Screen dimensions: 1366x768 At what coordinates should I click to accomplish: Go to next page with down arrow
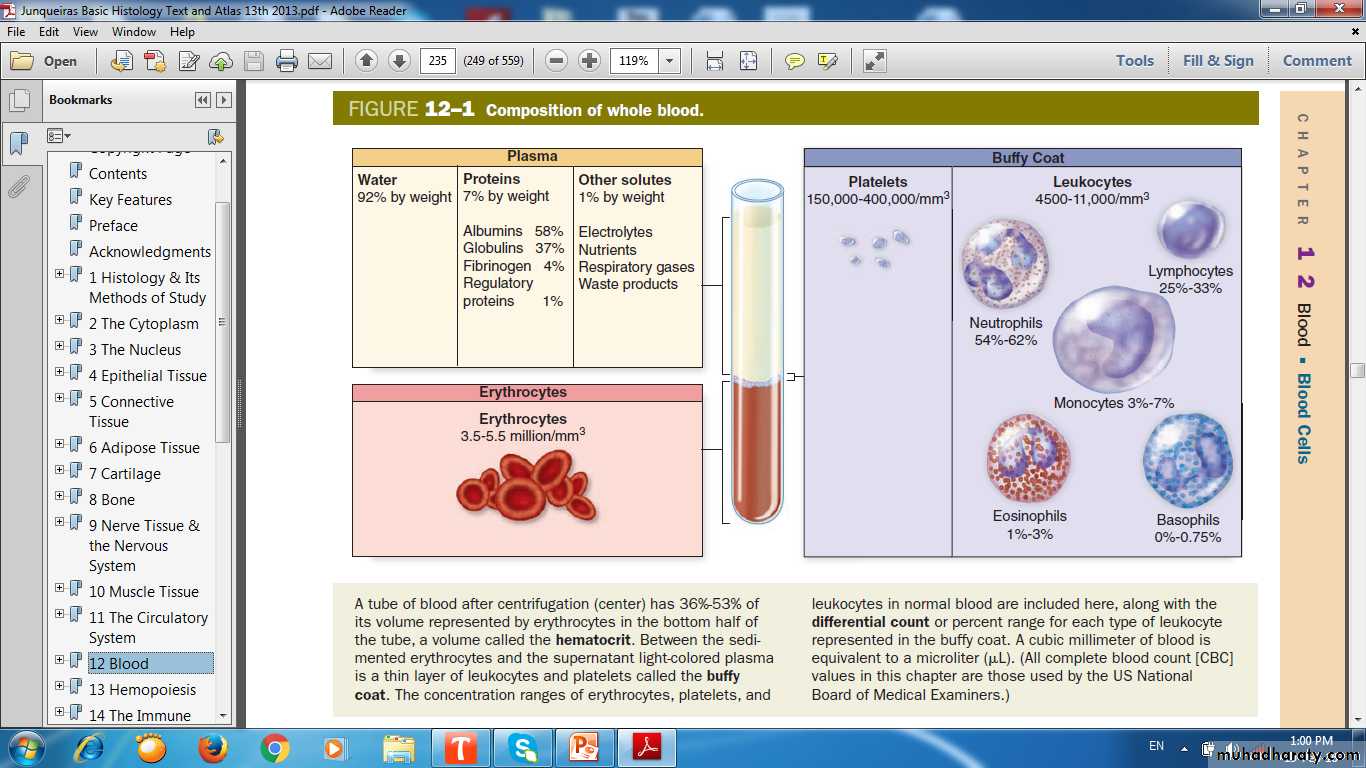(399, 61)
